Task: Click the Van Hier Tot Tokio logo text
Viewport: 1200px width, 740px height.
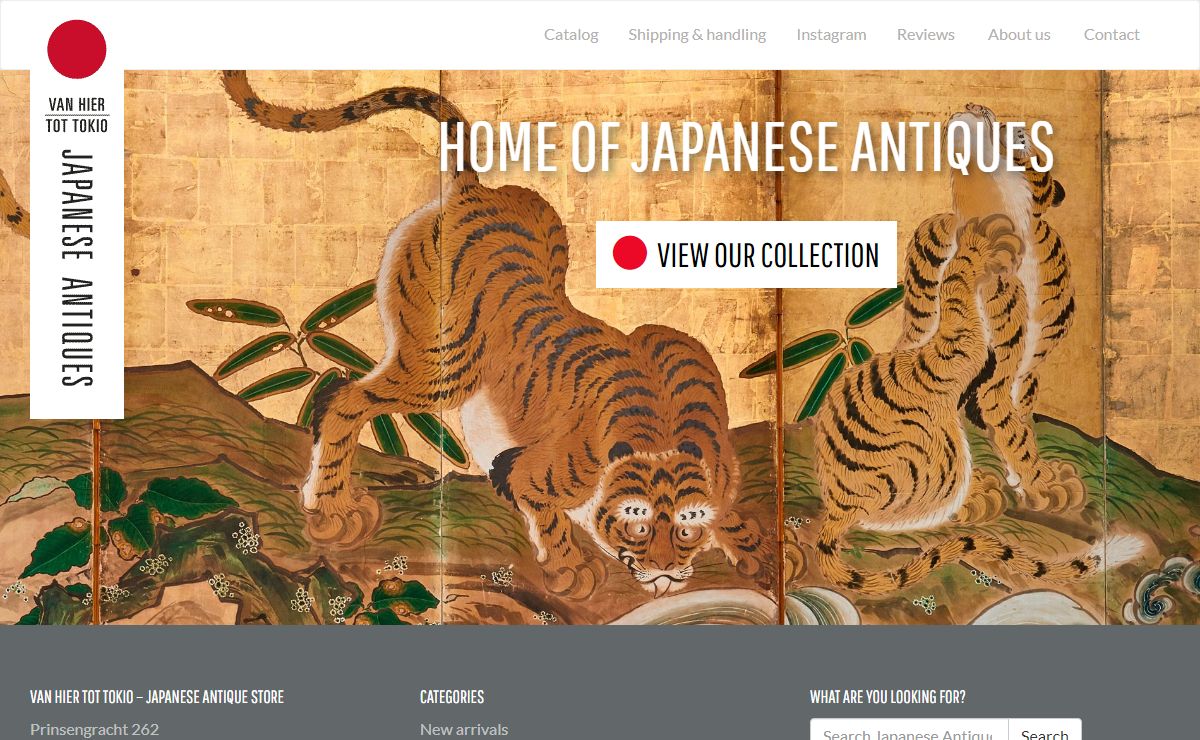Action: pyautogui.click(x=77, y=115)
